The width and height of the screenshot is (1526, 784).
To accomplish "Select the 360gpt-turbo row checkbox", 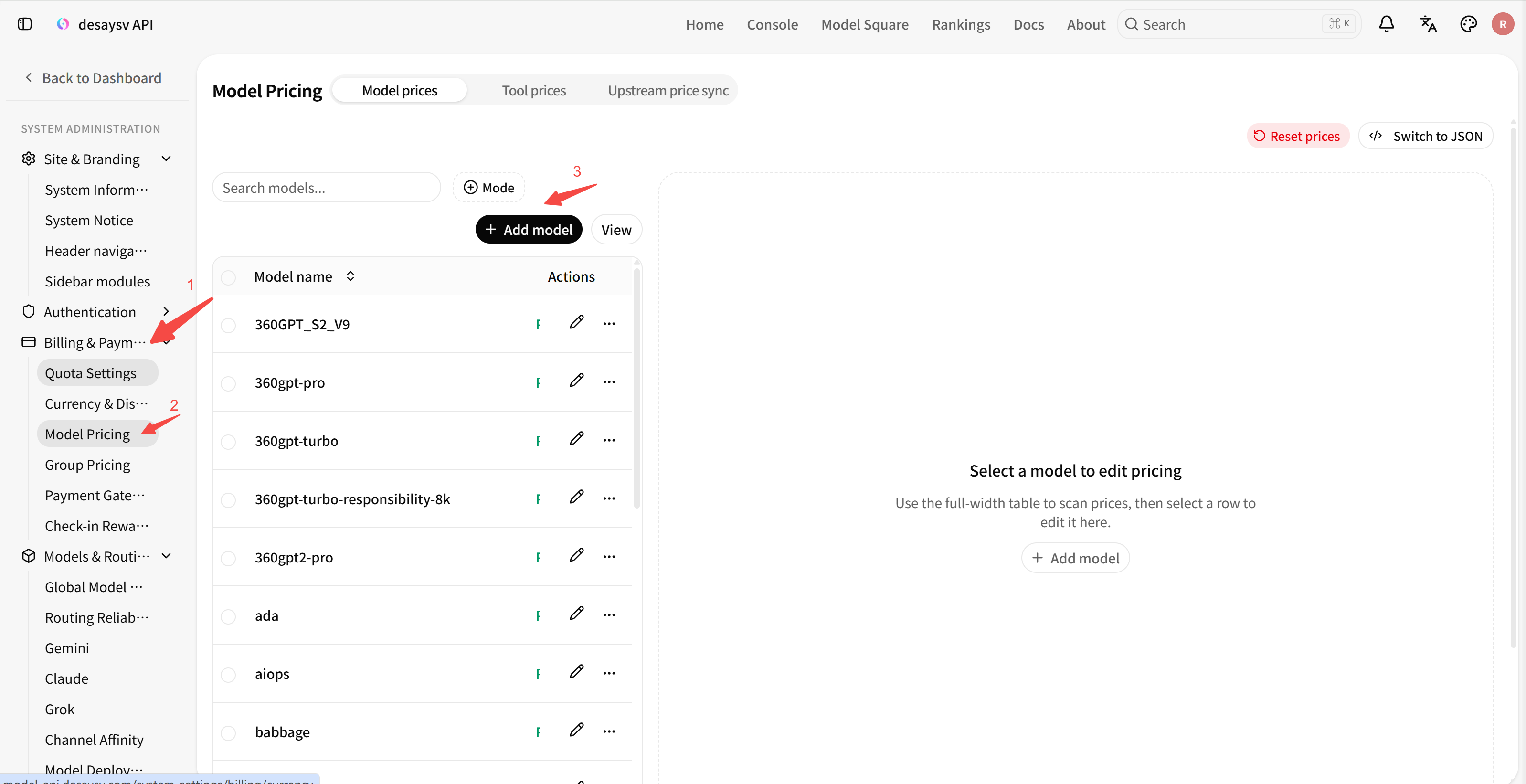I will coord(228,442).
